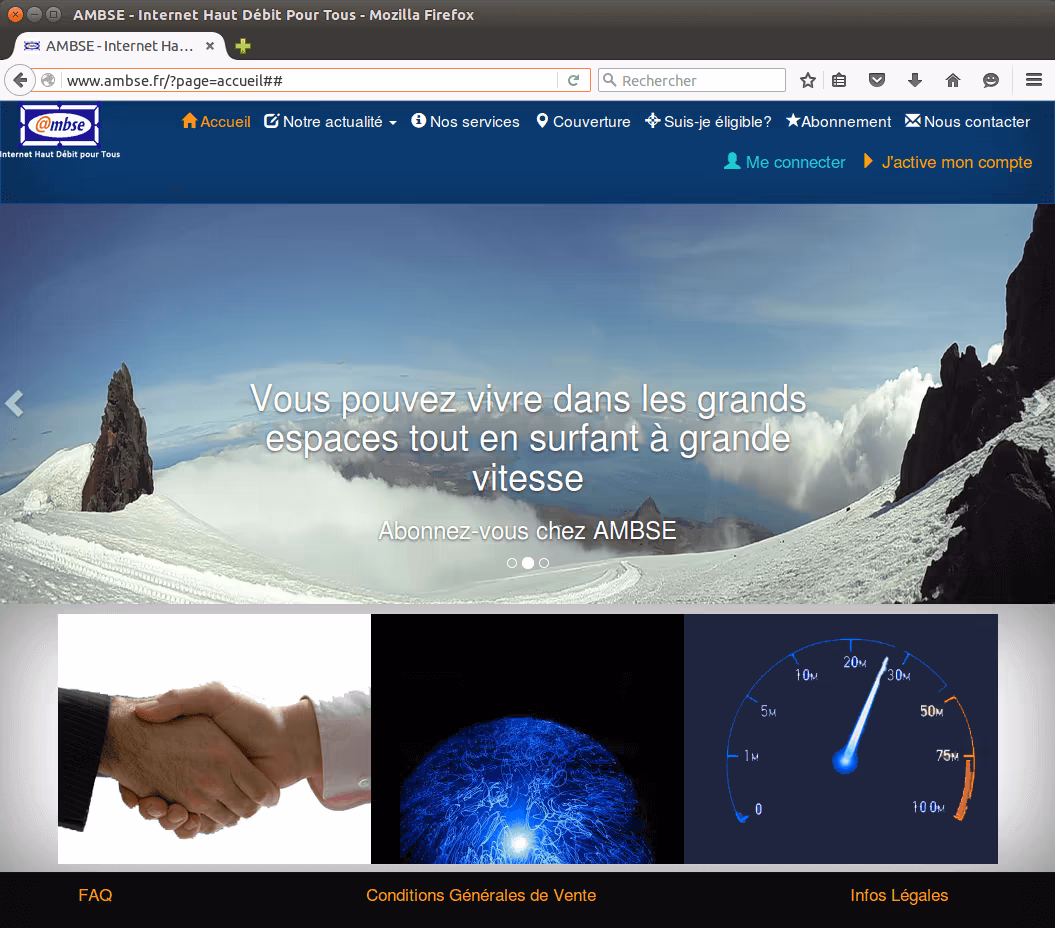The height and width of the screenshot is (928, 1055).
Task: Select the first carousel indicator dot
Action: (512, 563)
